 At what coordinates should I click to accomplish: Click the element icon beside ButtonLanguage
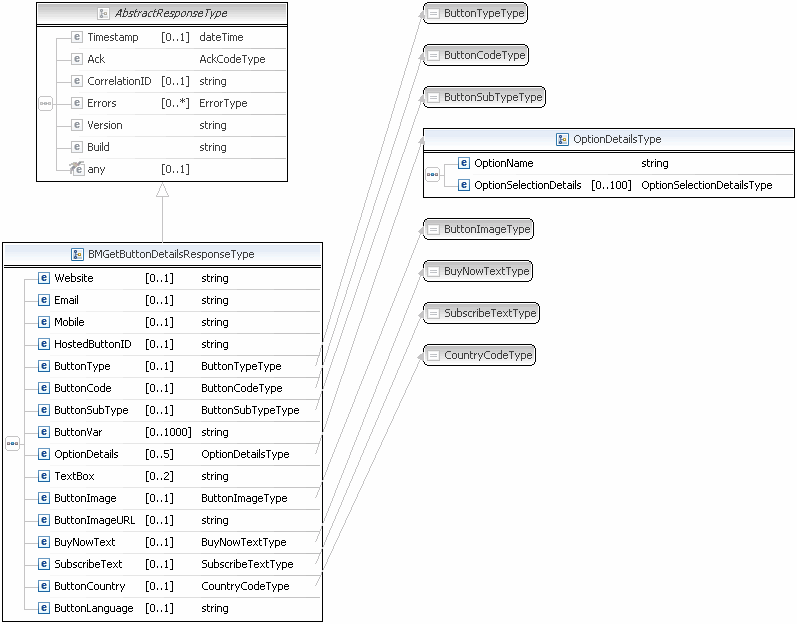44,608
